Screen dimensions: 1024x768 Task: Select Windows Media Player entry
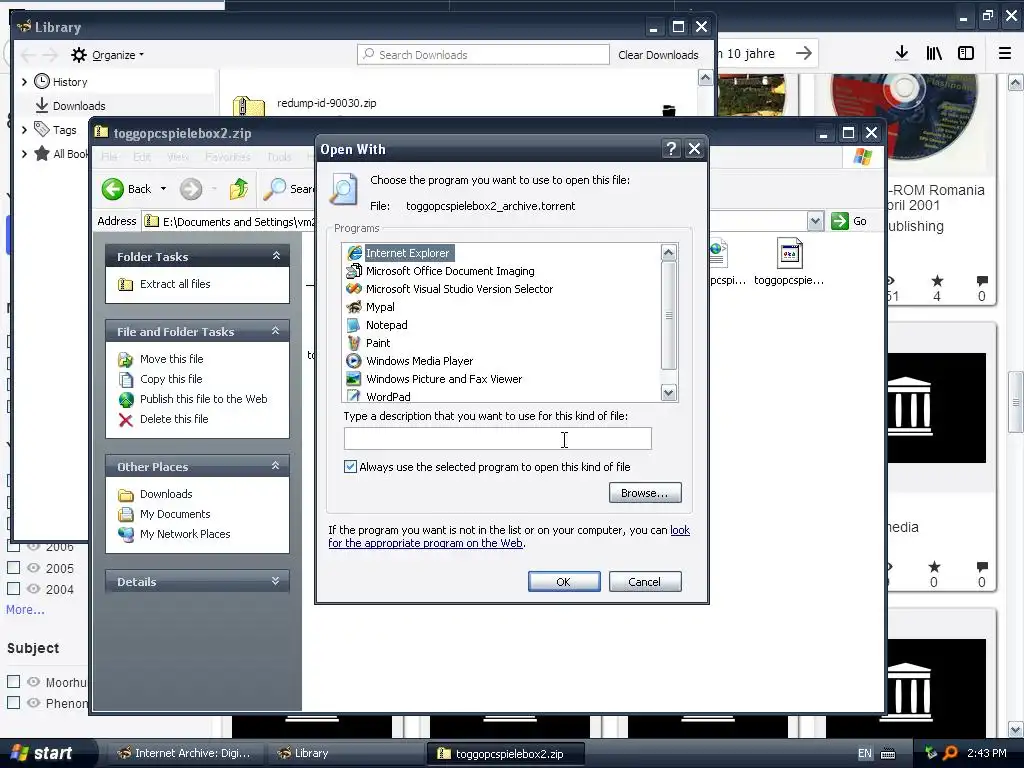click(x=409, y=360)
